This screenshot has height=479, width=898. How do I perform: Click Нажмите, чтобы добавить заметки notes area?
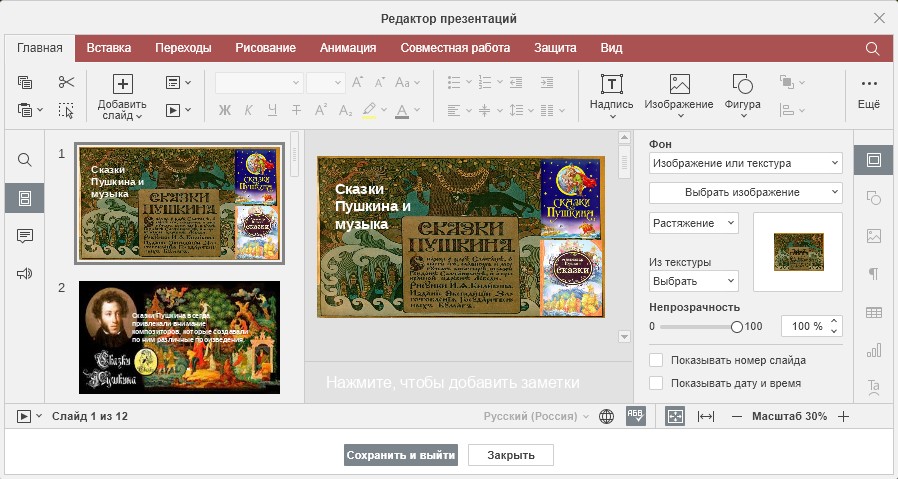(452, 382)
